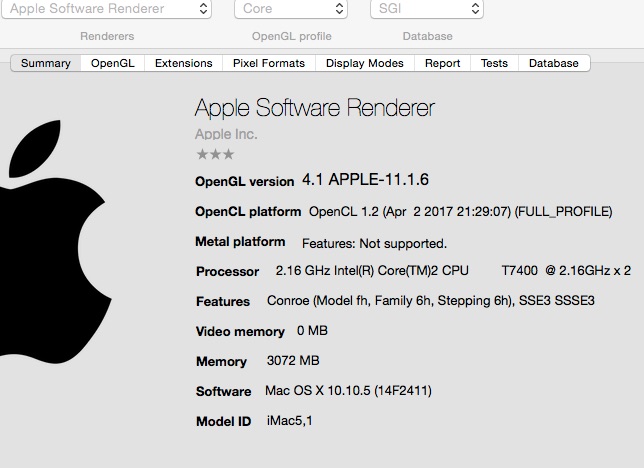
Task: Click the Apple Inc. vendor text
Action: tap(226, 134)
